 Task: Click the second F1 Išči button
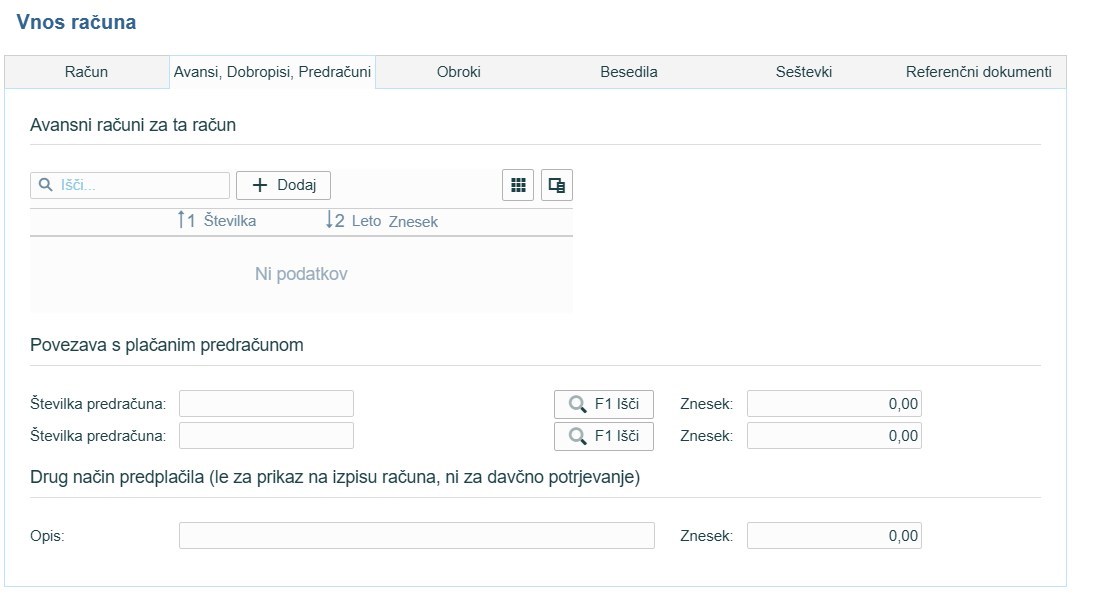coord(603,436)
